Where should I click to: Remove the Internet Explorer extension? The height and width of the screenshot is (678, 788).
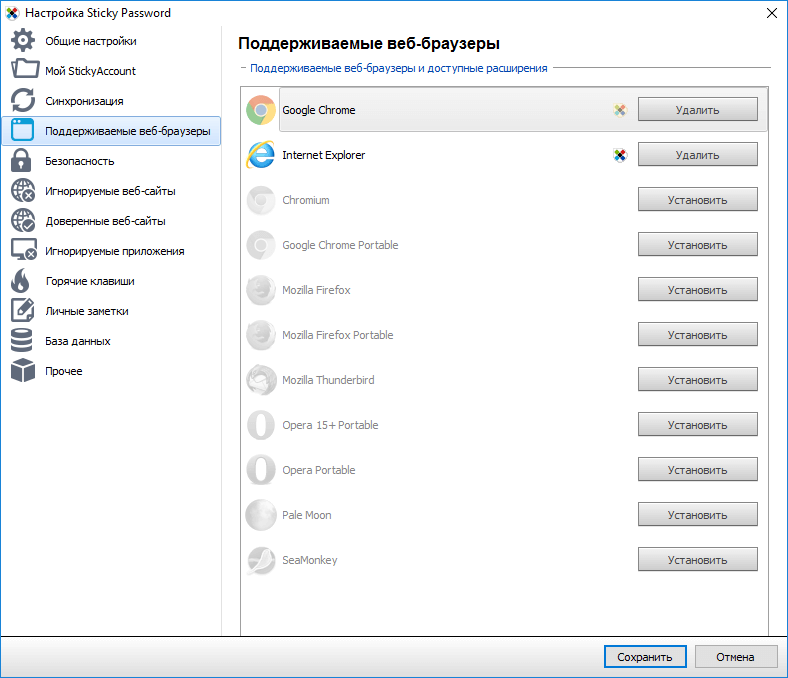click(x=697, y=155)
